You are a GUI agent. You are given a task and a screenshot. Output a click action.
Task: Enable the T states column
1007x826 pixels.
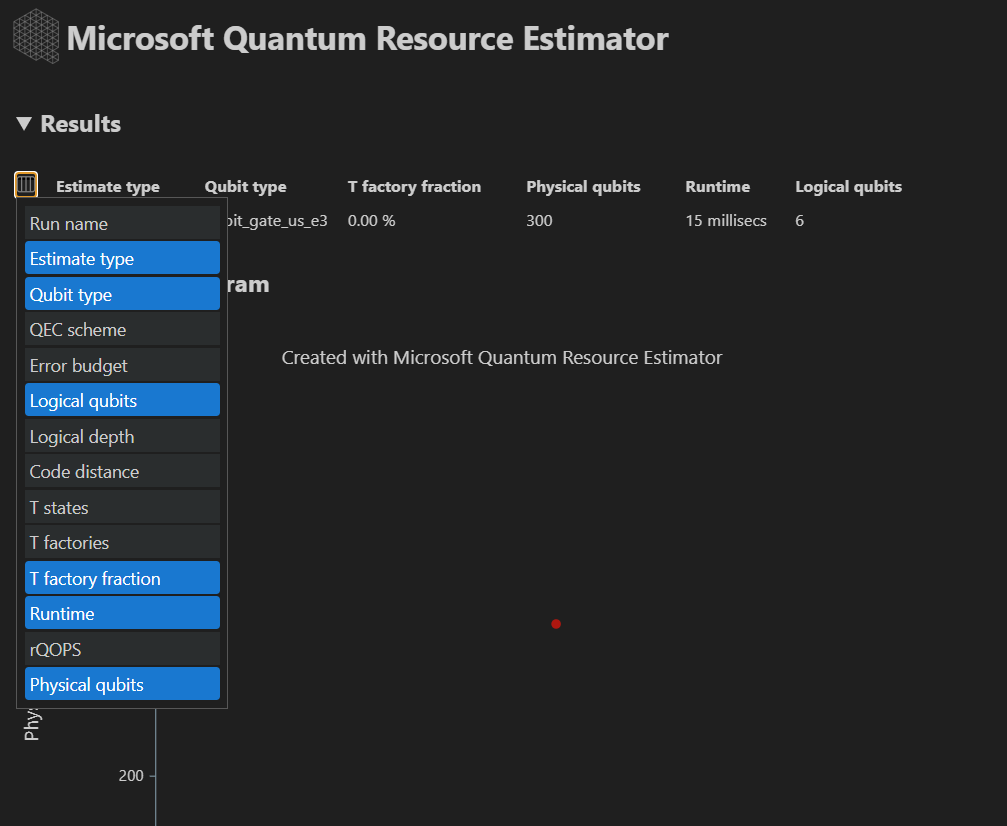(x=122, y=506)
